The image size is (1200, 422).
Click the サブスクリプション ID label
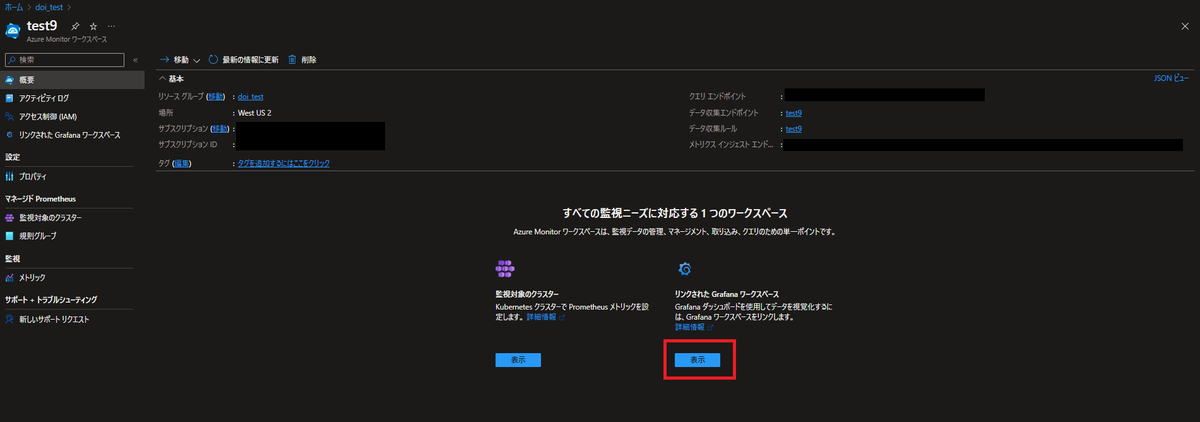187,145
